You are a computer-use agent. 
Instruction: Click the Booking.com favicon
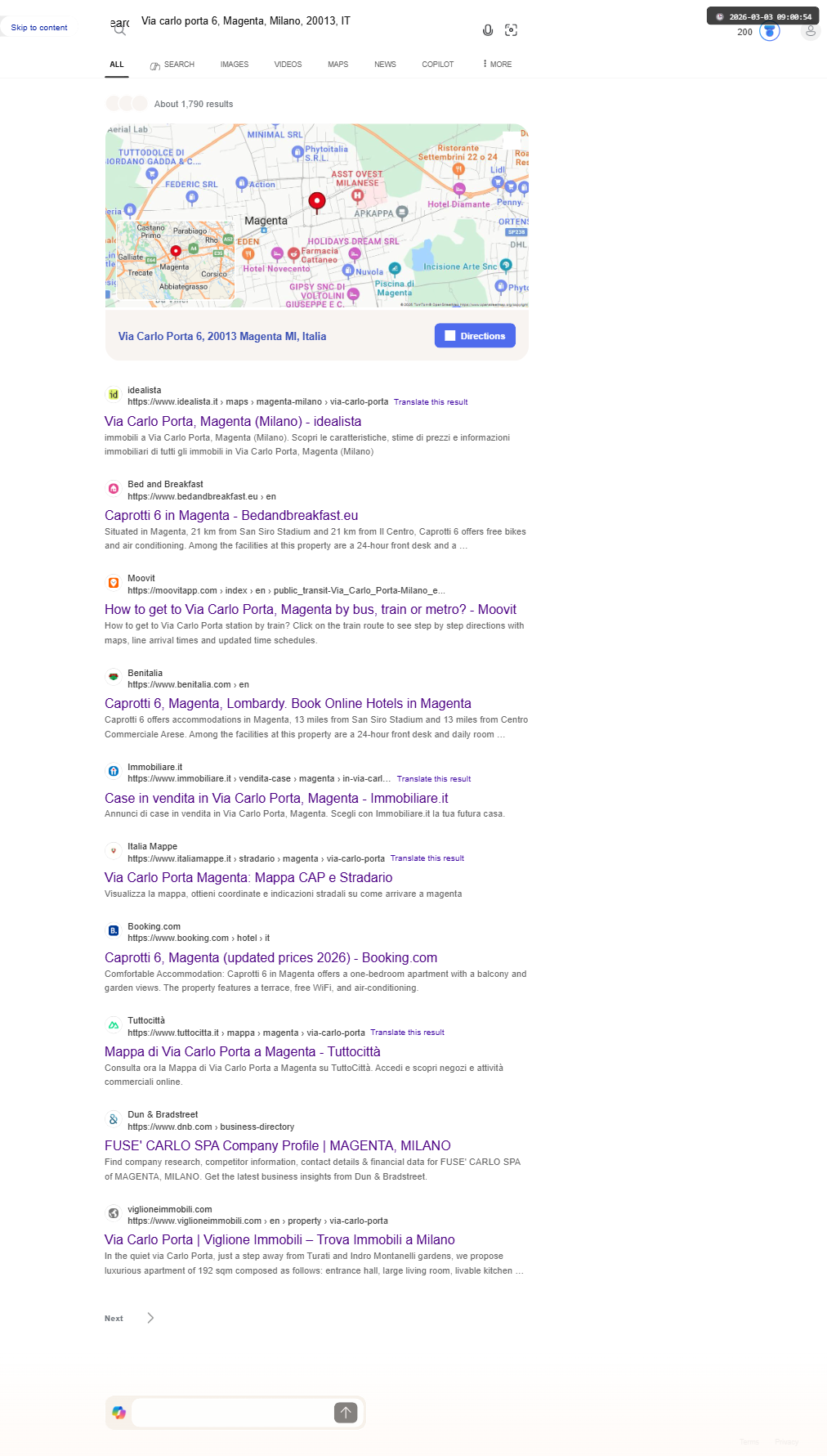click(114, 930)
